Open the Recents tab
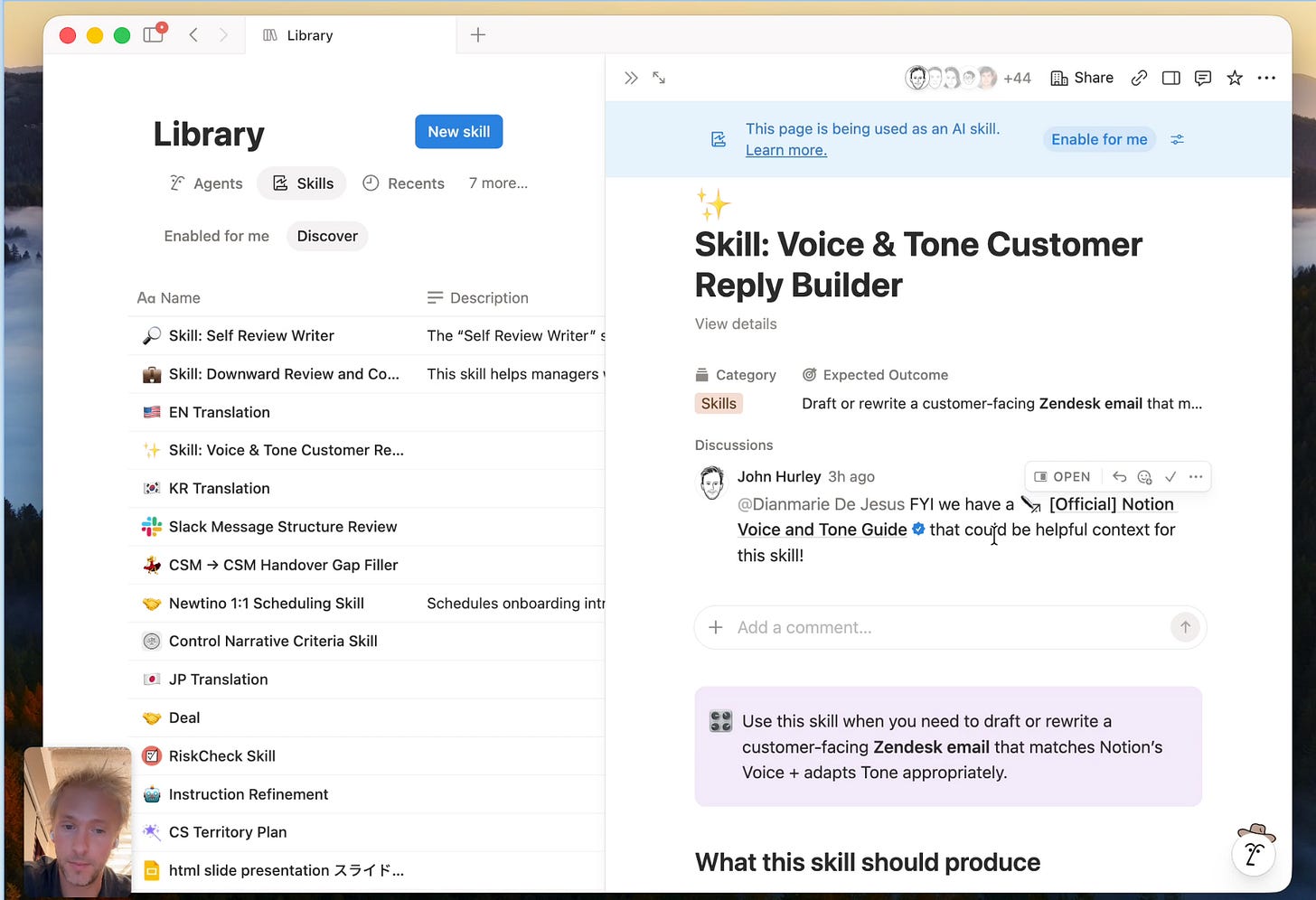 [x=403, y=183]
